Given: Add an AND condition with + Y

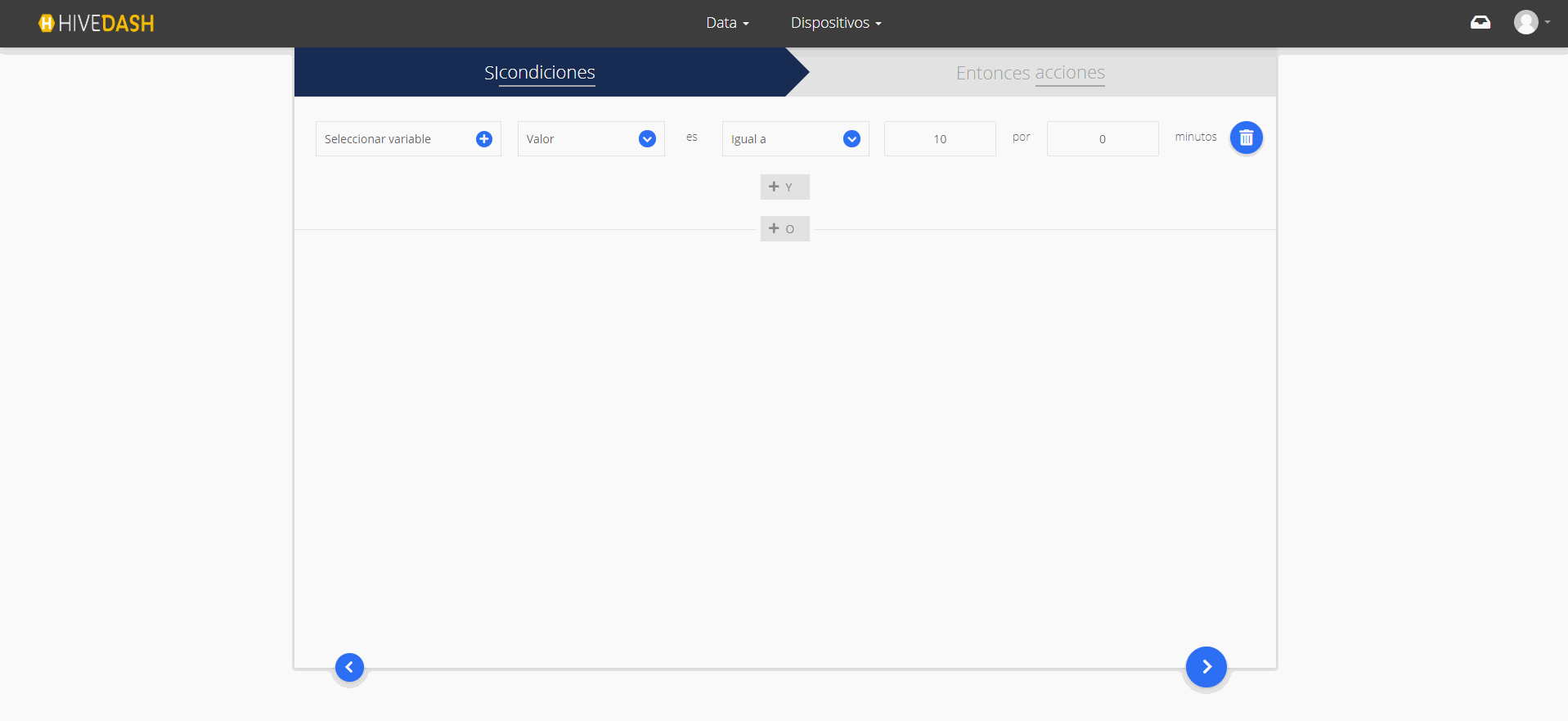Looking at the screenshot, I should [784, 187].
